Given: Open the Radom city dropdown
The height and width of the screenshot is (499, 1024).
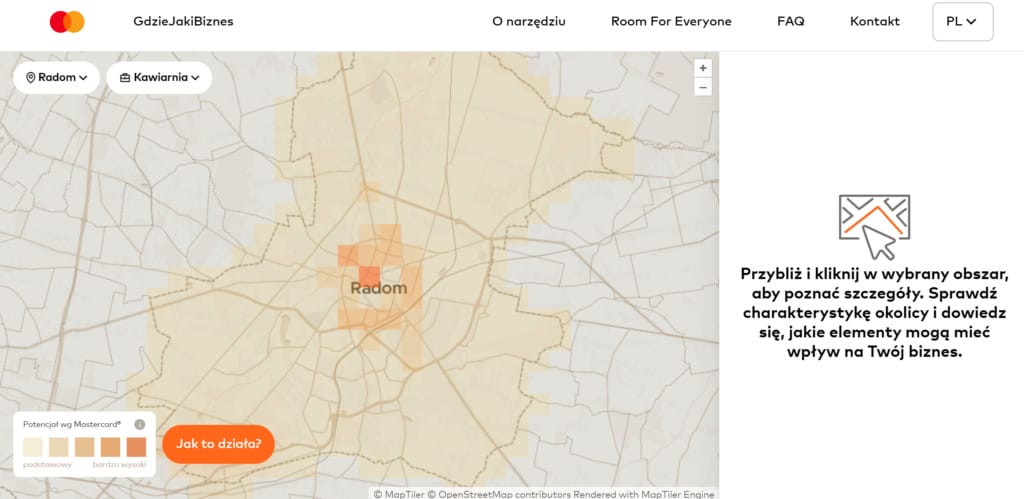Looking at the screenshot, I should pyautogui.click(x=56, y=78).
